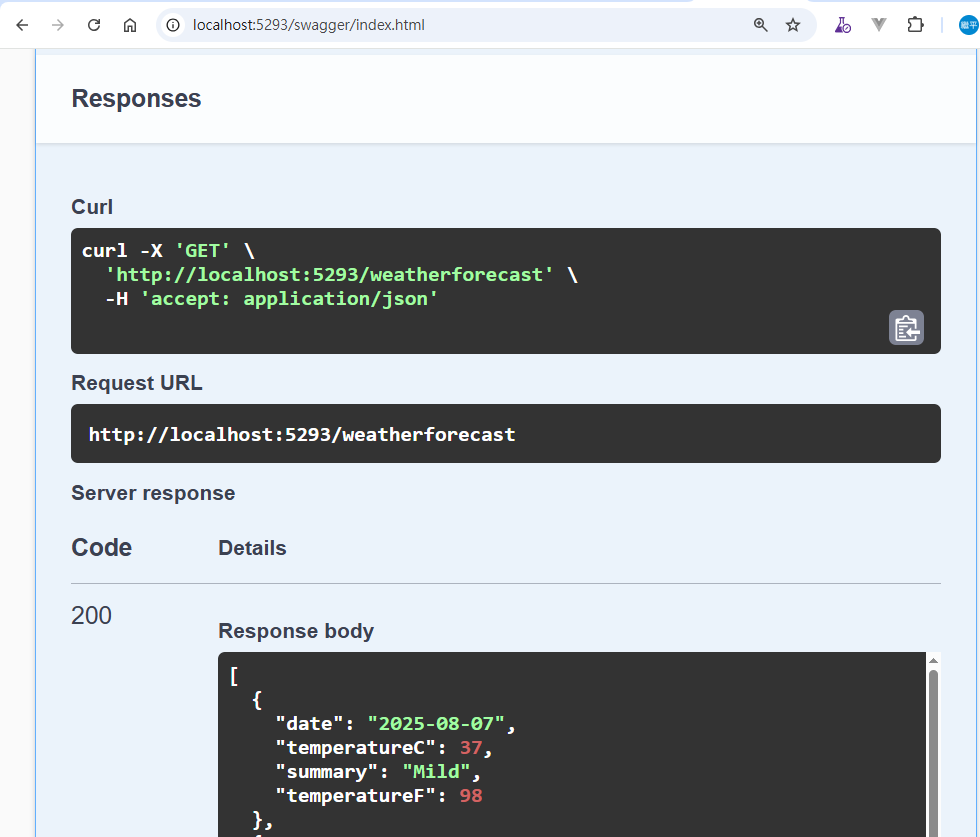Click the grey V extension icon
The height and width of the screenshot is (837, 980).
(879, 25)
